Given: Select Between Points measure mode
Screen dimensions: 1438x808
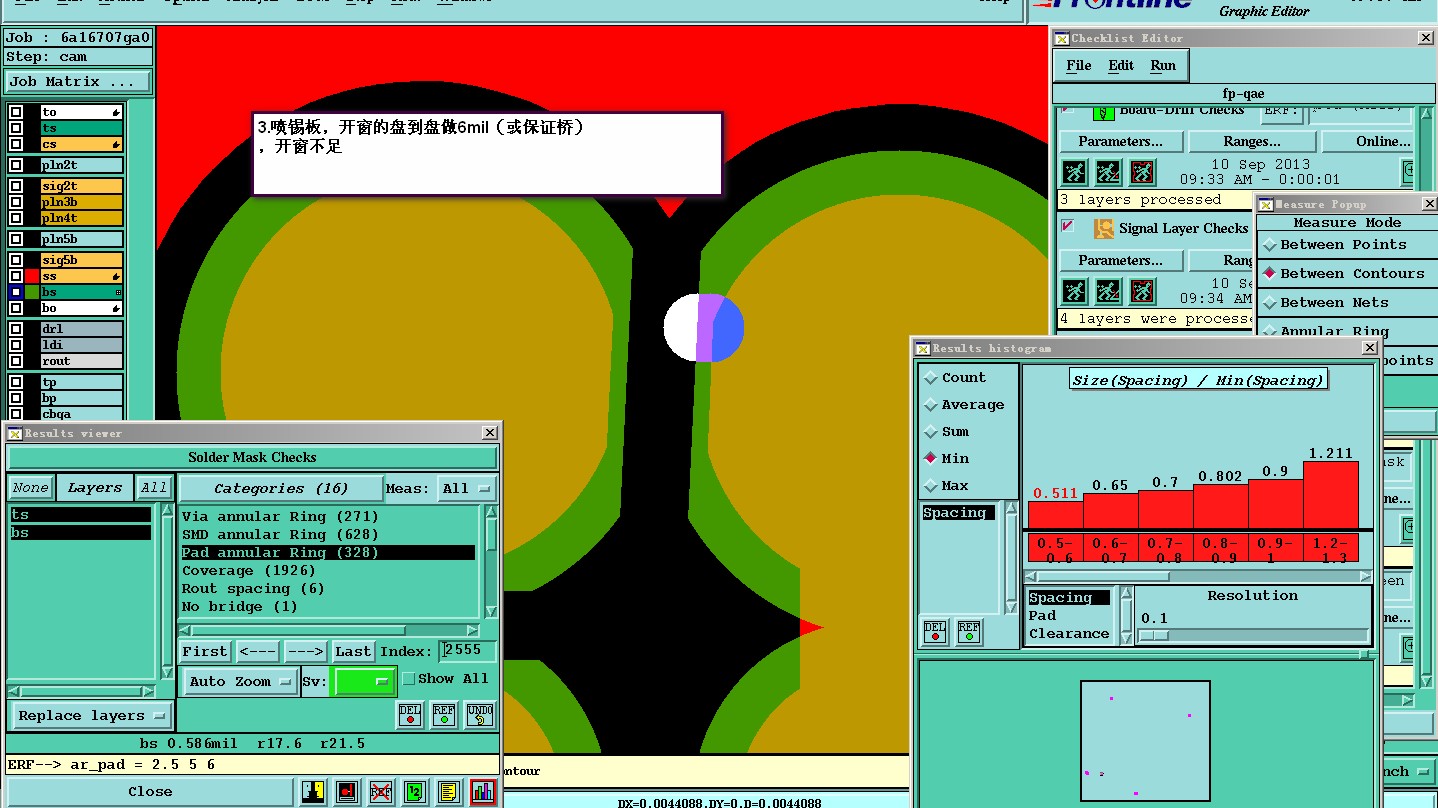Looking at the screenshot, I should pos(1270,245).
